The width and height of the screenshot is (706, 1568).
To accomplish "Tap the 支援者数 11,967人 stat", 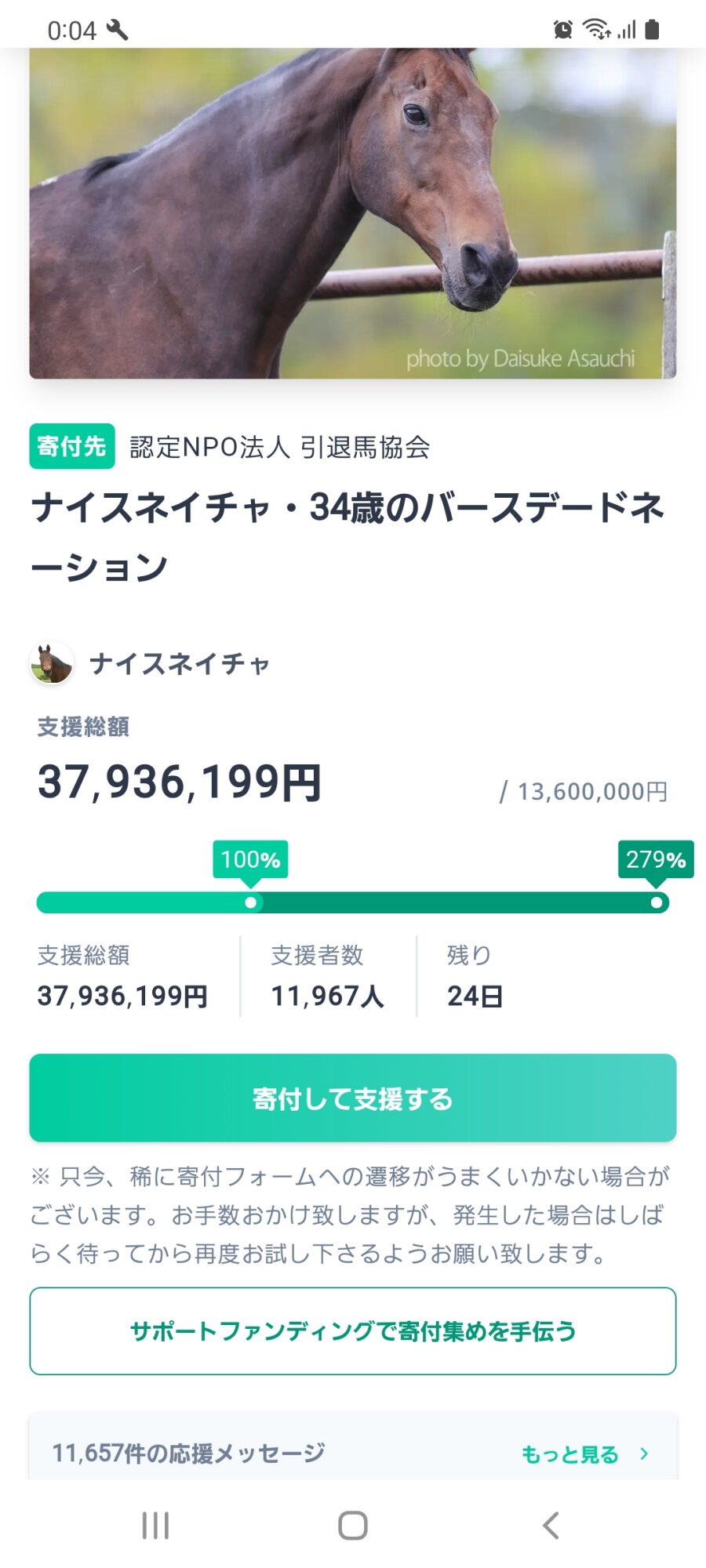I will pyautogui.click(x=327, y=977).
